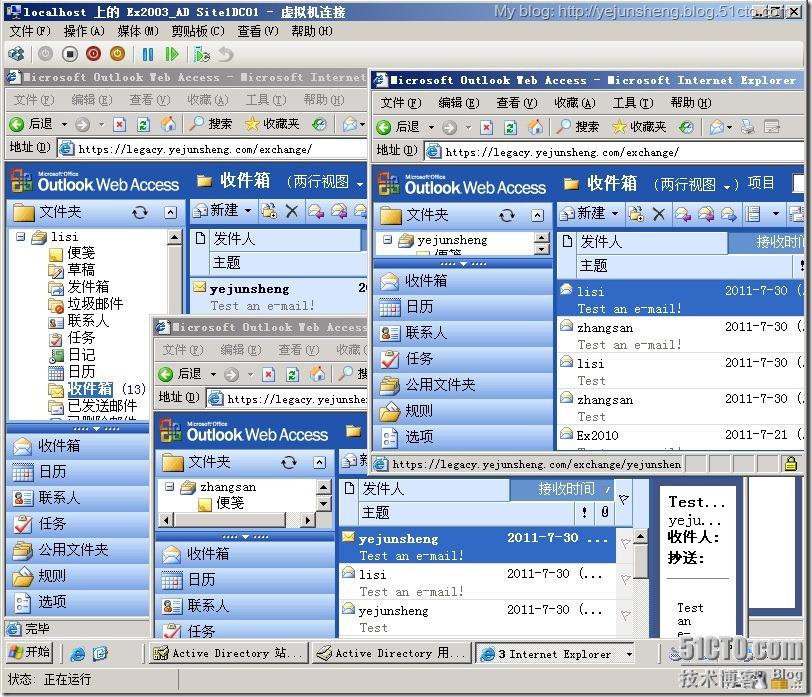The image size is (812, 697).
Task: Collapse the yejunsheng mailbox tree node
Action: point(387,240)
